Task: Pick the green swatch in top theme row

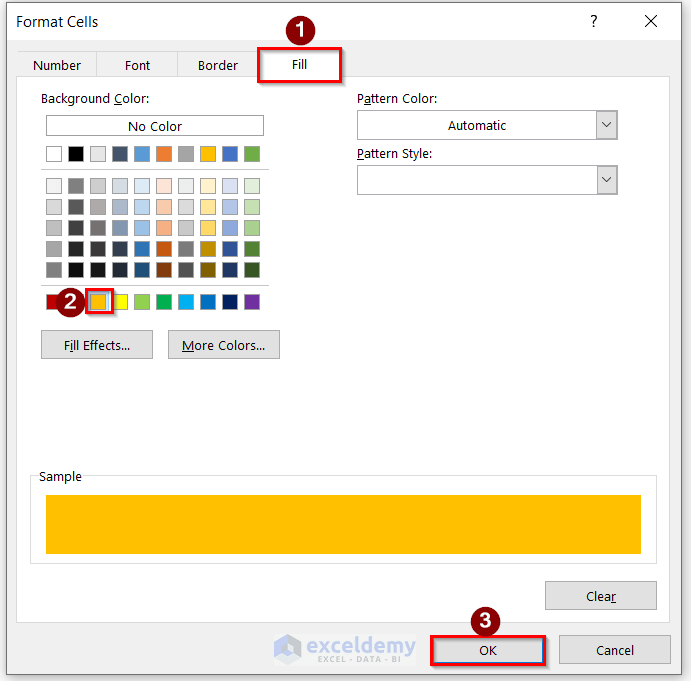Action: 252,154
